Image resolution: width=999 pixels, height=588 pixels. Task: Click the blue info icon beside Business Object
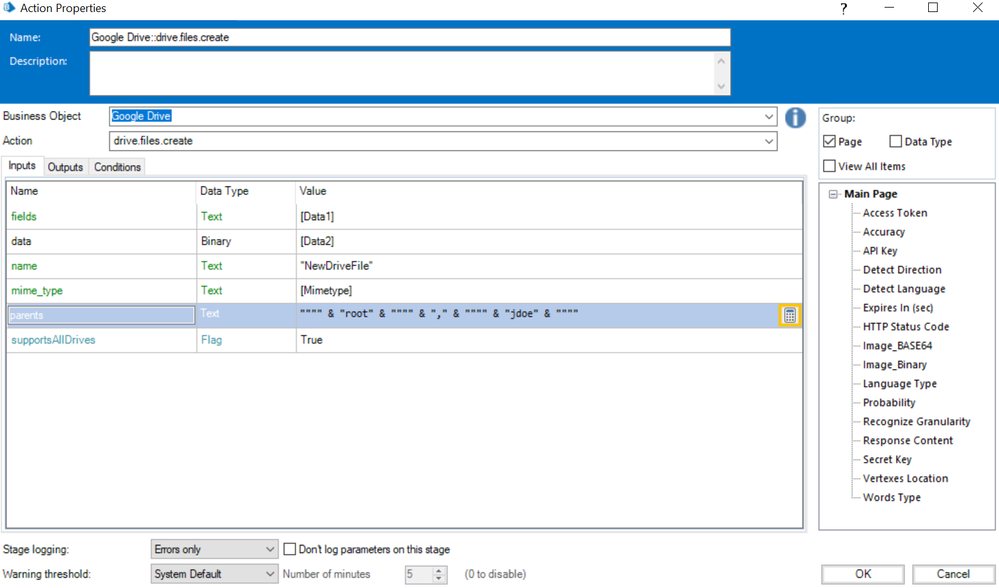tap(795, 117)
